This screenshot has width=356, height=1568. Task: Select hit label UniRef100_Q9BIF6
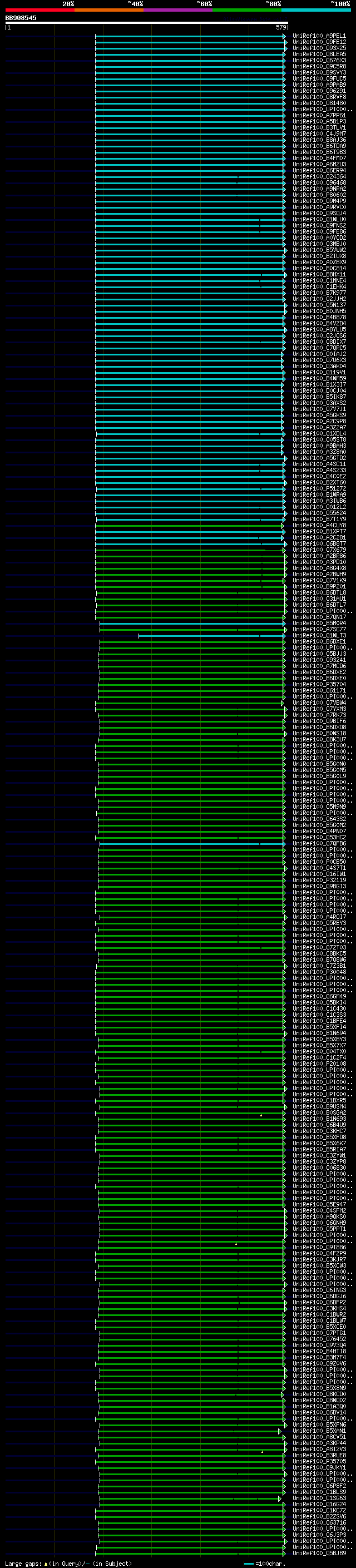[x=319, y=721]
